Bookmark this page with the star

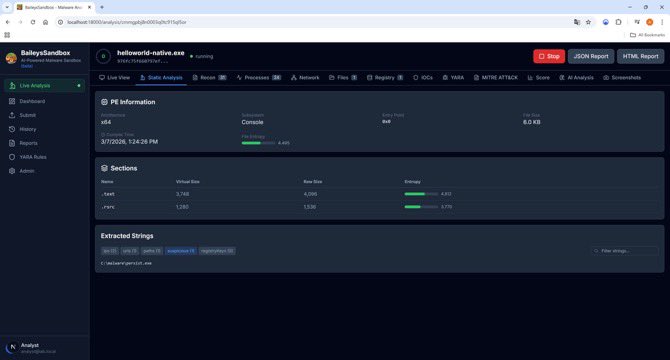click(588, 22)
